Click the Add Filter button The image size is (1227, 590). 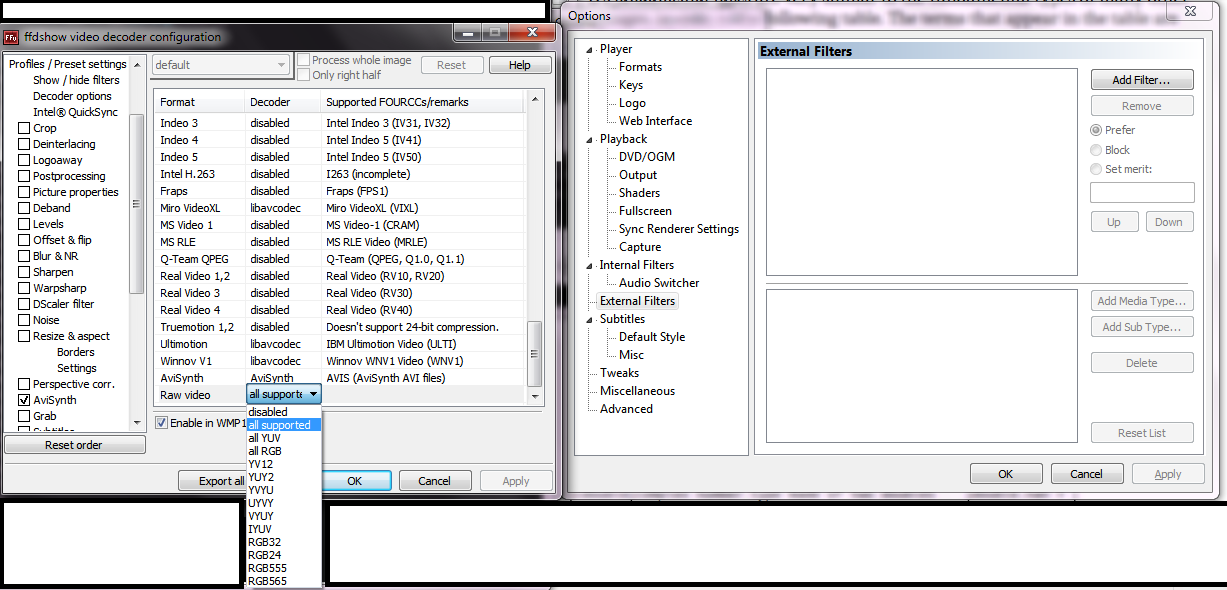(1142, 80)
